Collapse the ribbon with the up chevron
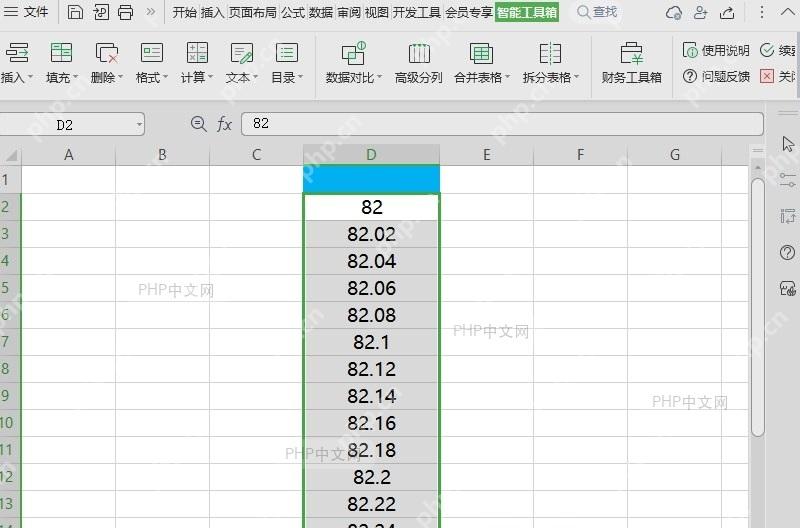Screen dimensions: 800x528 coord(788,12)
